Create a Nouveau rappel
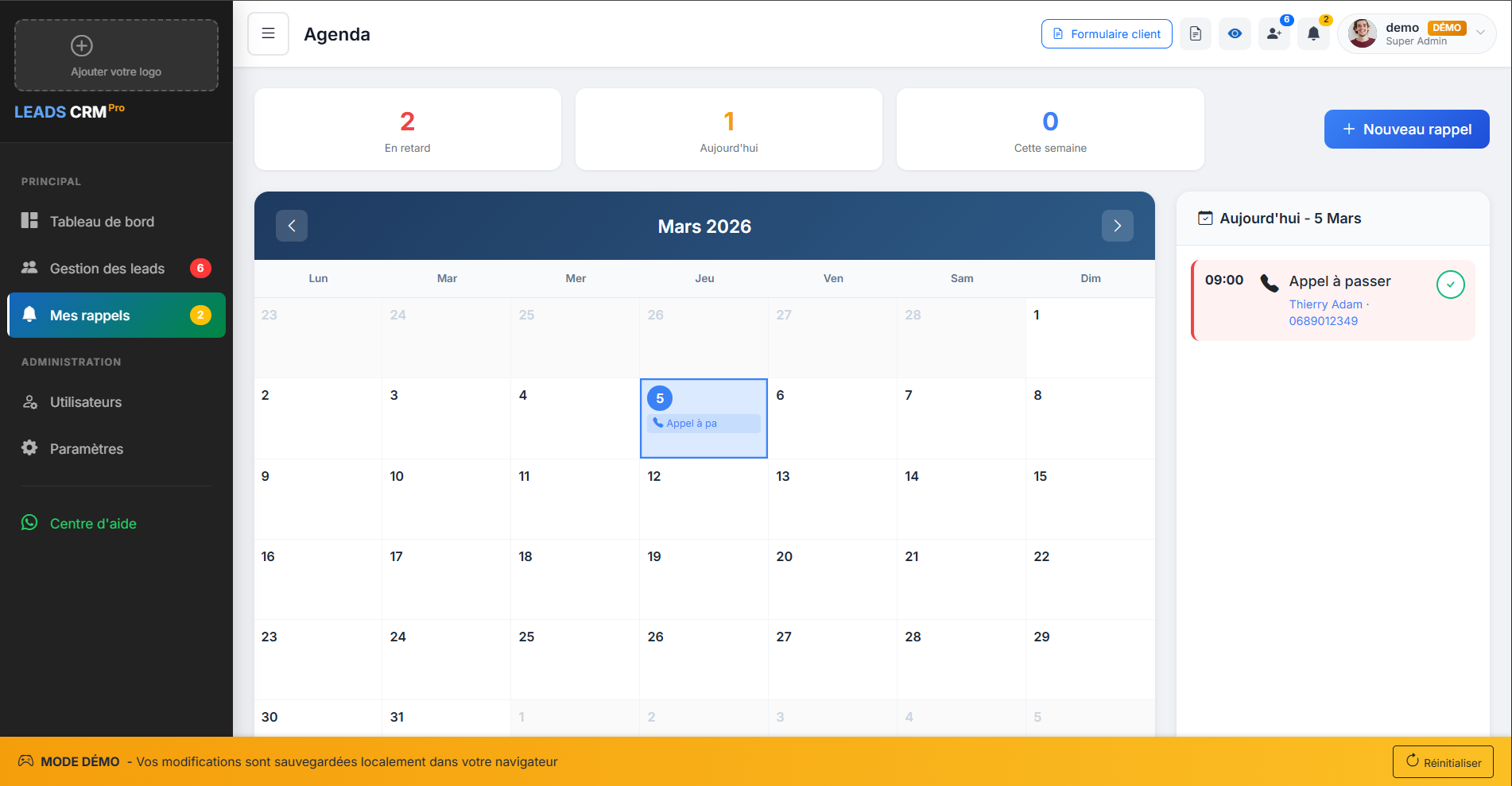Image resolution: width=1512 pixels, height=786 pixels. [x=1406, y=129]
